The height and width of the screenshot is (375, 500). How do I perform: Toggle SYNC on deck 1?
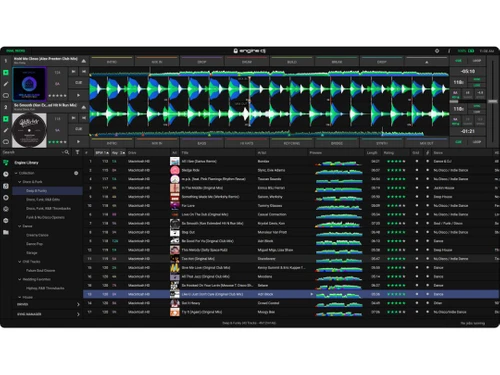coord(477,80)
